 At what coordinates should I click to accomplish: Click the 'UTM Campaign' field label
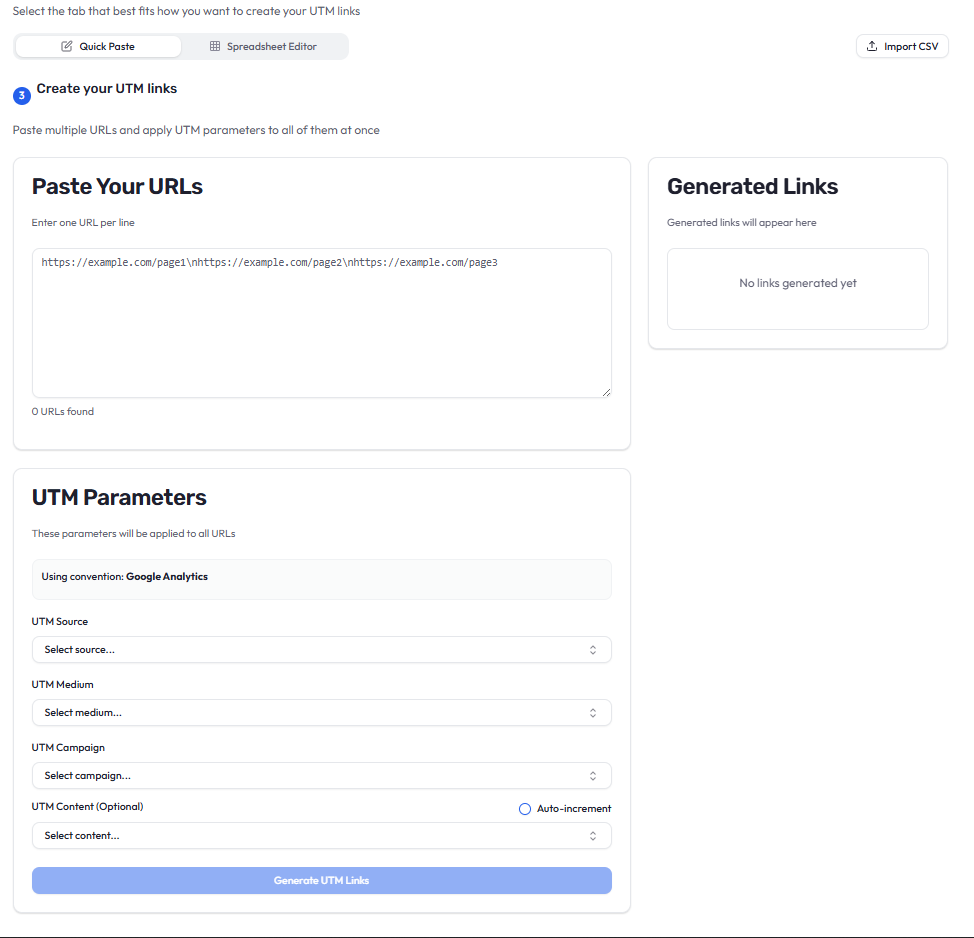pos(68,747)
